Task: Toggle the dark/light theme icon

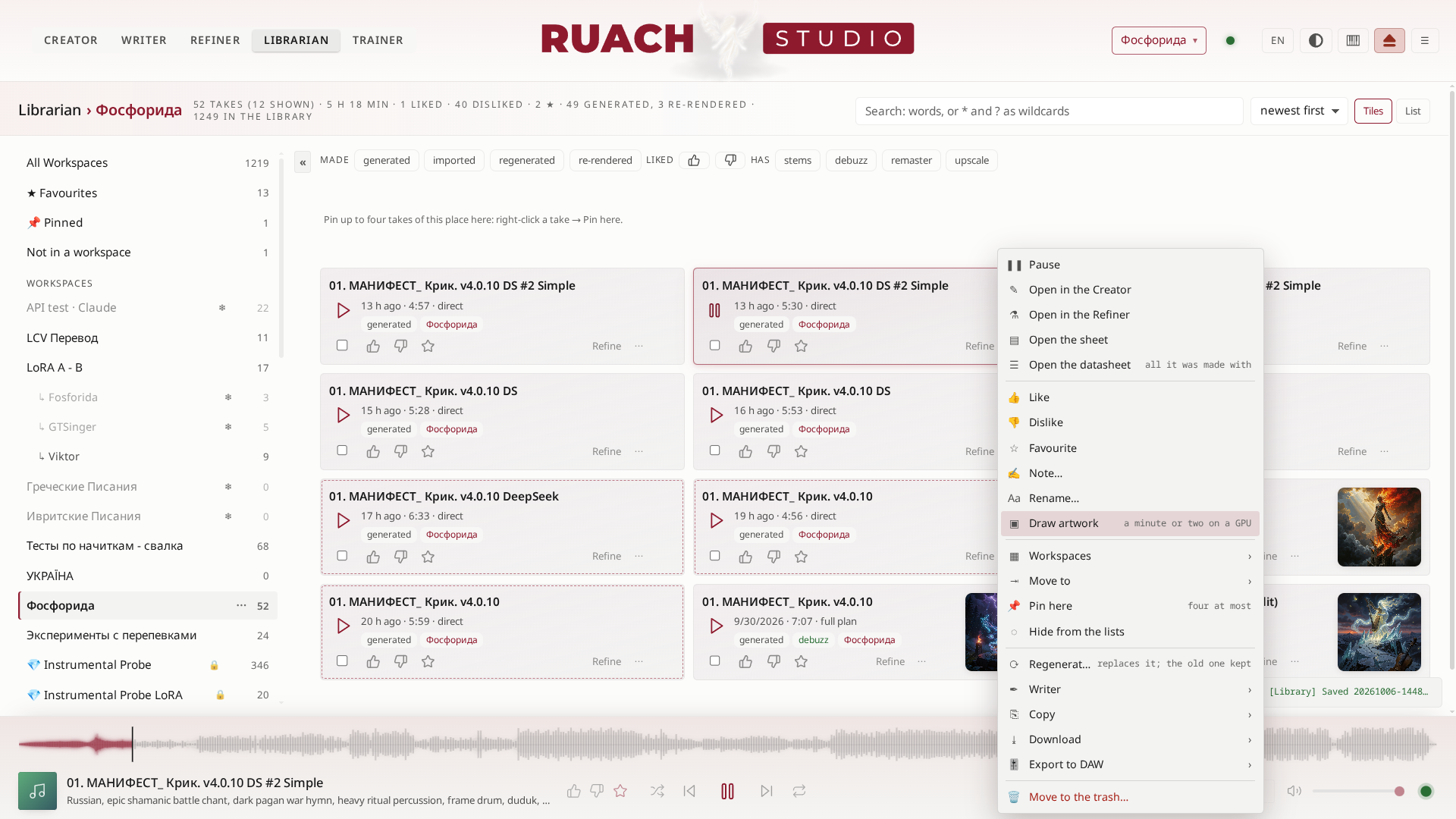Action: 1316,40
